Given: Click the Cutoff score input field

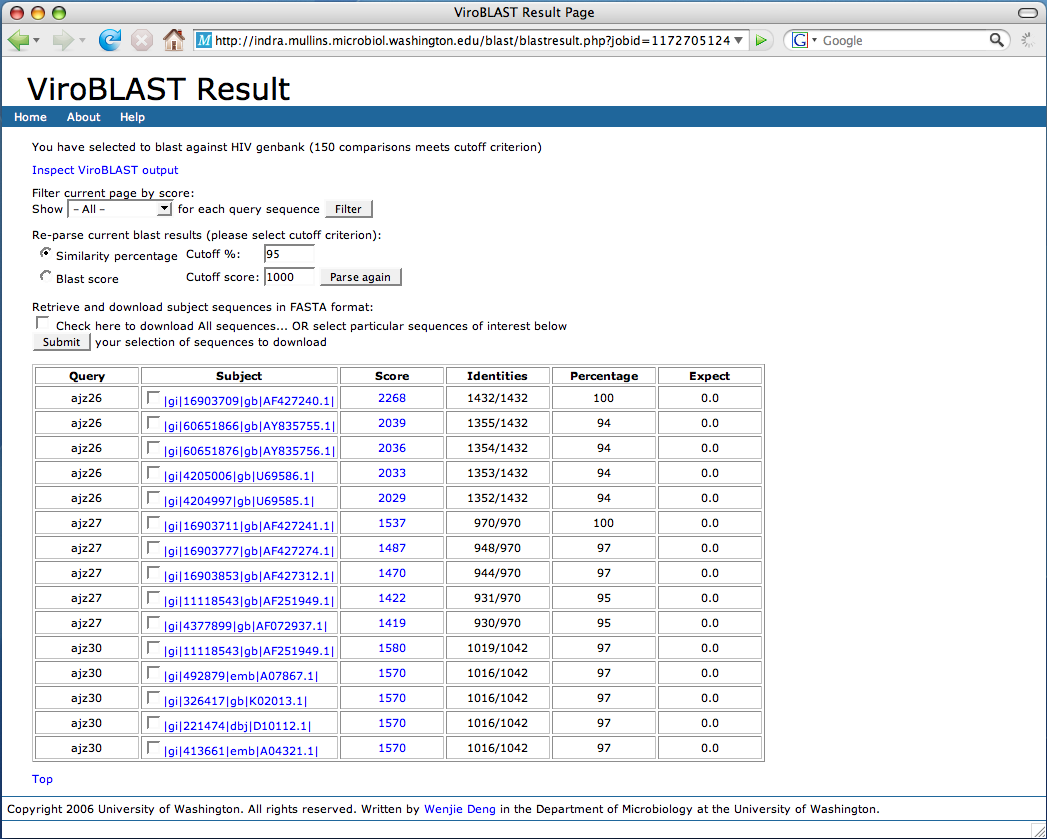Looking at the screenshot, I should click(290, 277).
